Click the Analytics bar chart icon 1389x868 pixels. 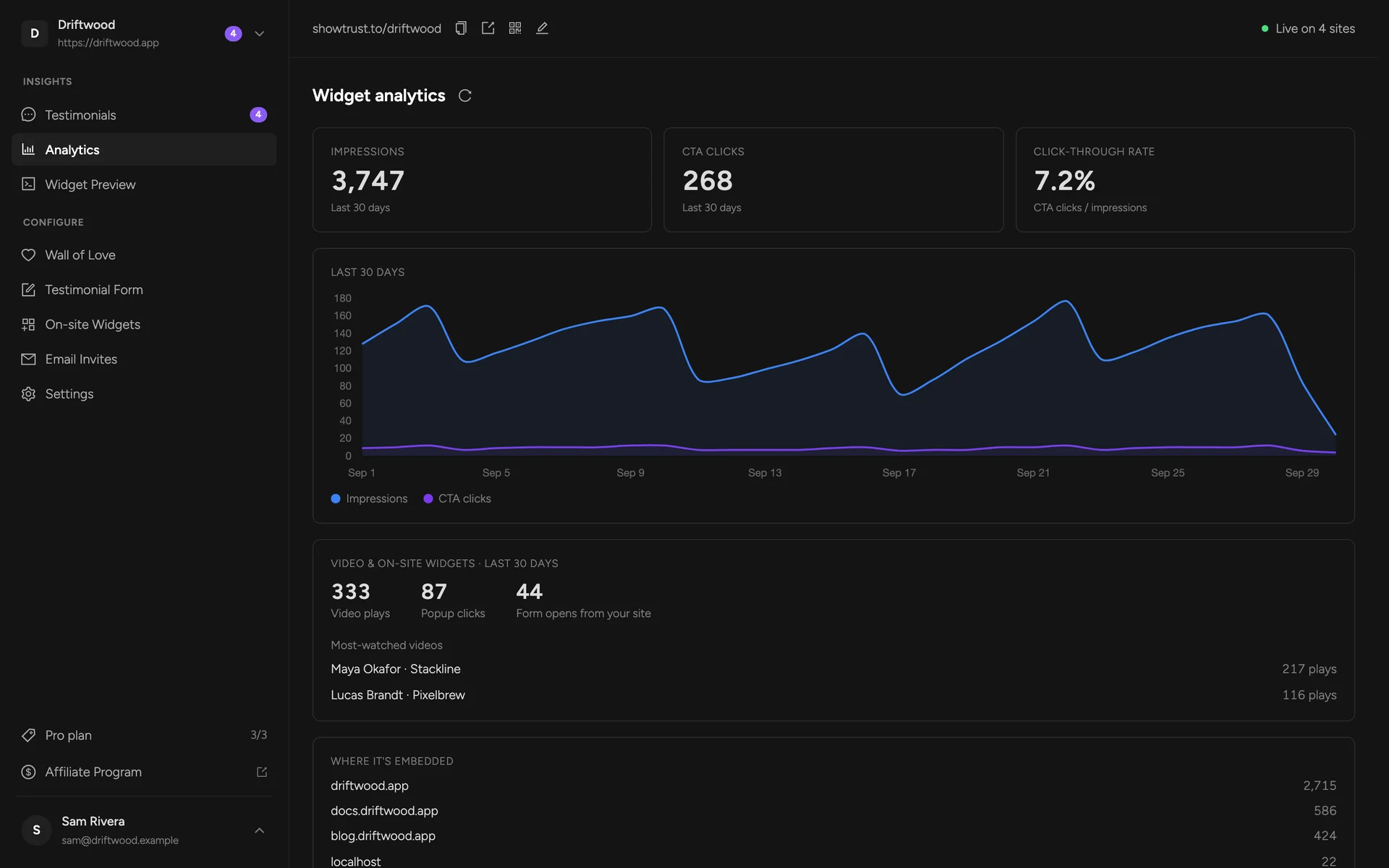[x=28, y=150]
